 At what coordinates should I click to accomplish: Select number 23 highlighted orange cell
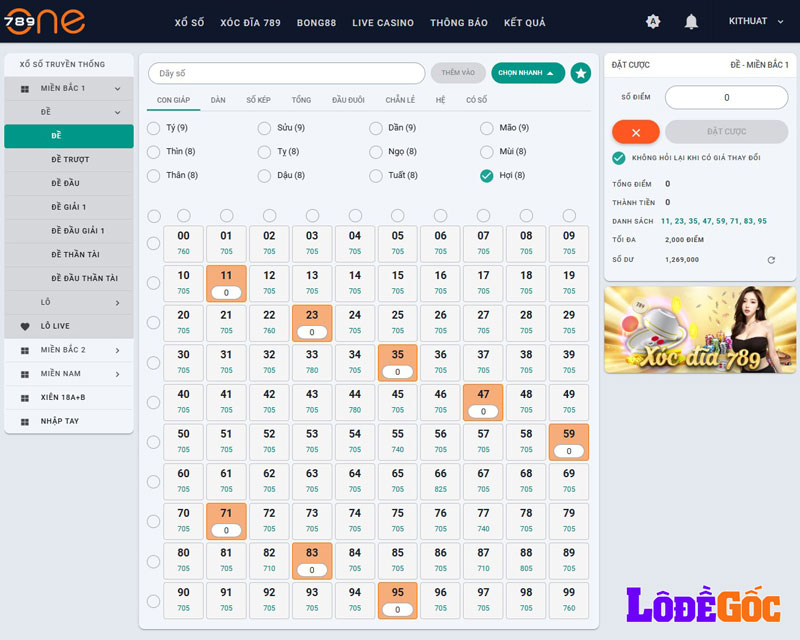[312, 323]
